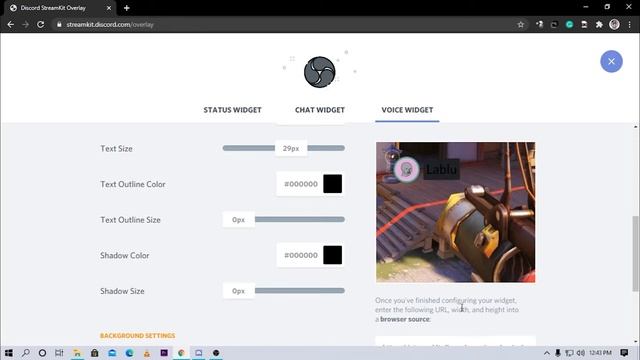Close the Discord StreamKit Overlay tab
Image resolution: width=640 pixels, height=360 pixels.
(x=109, y=8)
